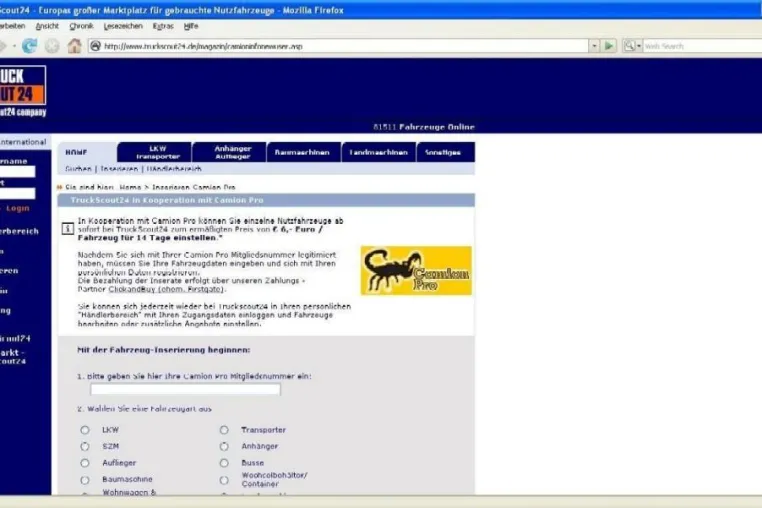Click the Inserieren sub-navigation link
The height and width of the screenshot is (508, 762).
coord(119,169)
